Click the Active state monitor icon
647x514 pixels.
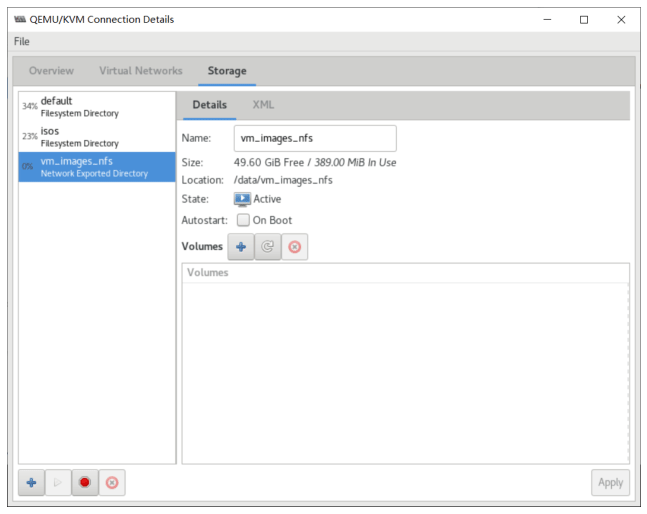242,199
